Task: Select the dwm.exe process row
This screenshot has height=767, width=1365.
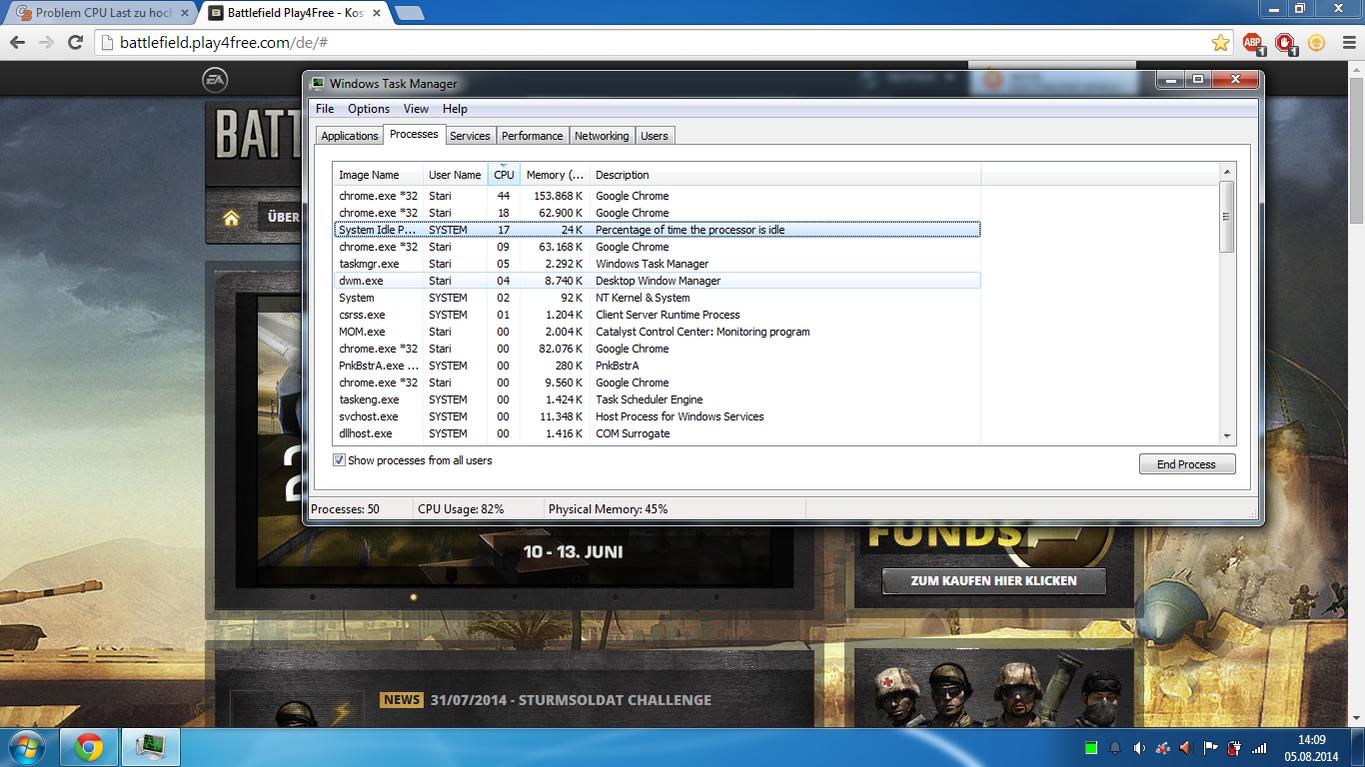Action: click(657, 281)
